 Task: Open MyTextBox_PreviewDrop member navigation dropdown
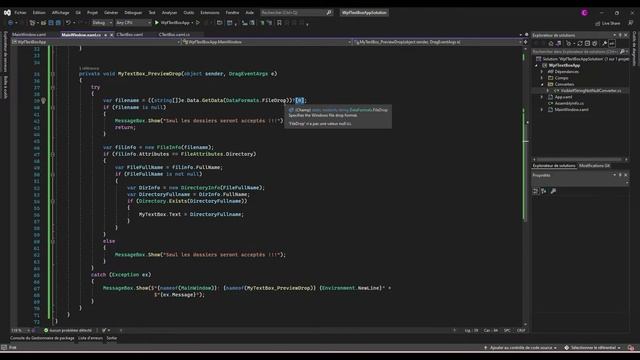tap(438, 42)
